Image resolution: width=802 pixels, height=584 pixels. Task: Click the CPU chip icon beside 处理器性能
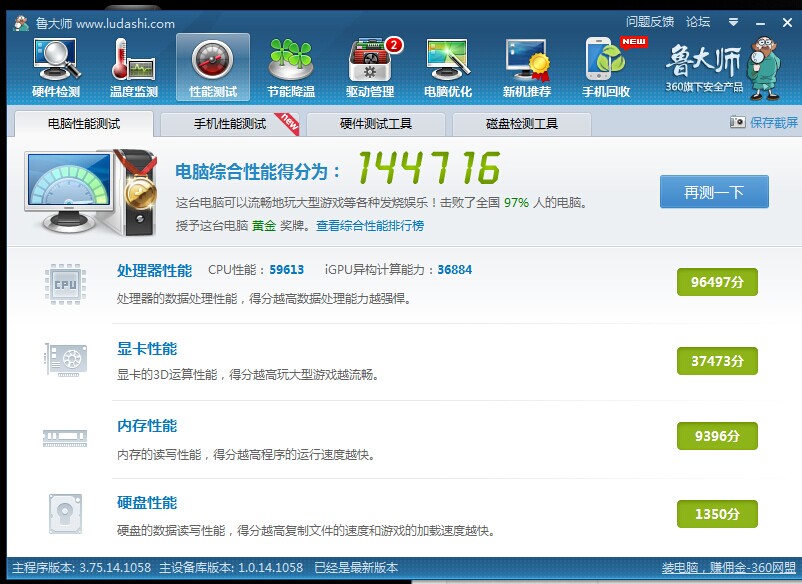point(65,284)
